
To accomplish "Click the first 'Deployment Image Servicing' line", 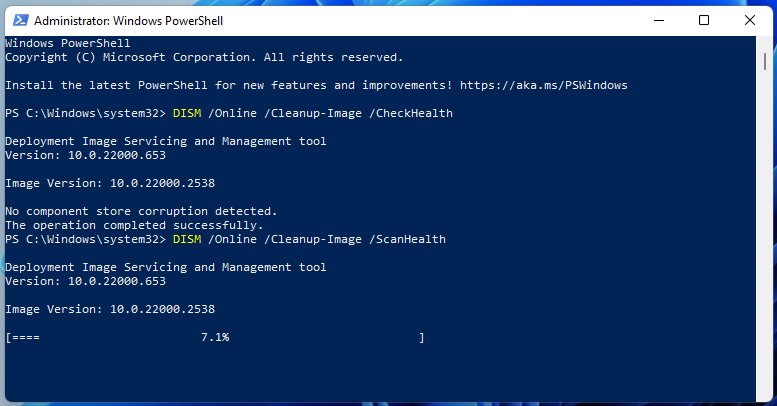I will coord(165,141).
